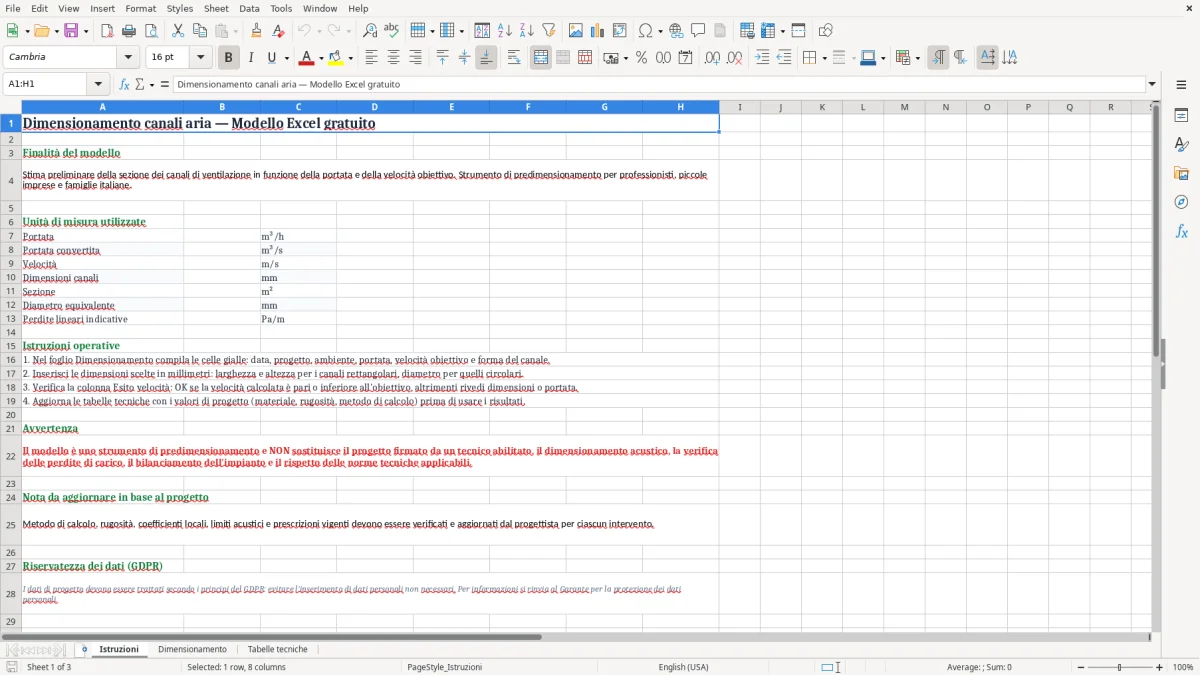Open background color dropdown arrow

pos(350,58)
